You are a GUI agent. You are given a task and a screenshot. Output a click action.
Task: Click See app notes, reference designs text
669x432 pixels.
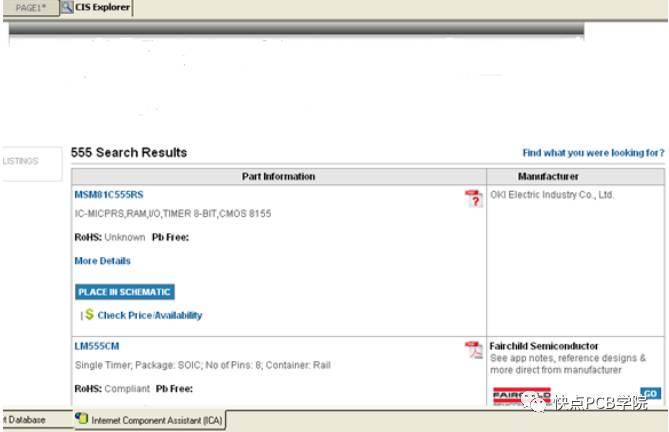pos(568,364)
